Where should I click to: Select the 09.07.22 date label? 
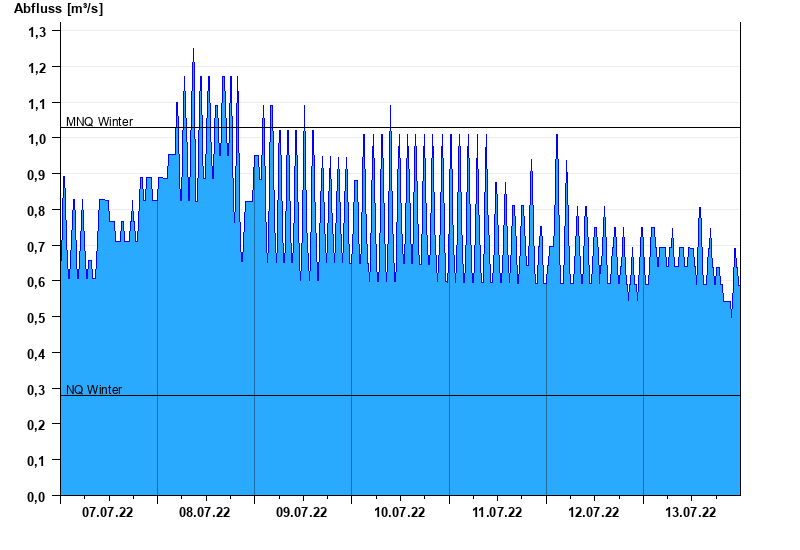302,512
